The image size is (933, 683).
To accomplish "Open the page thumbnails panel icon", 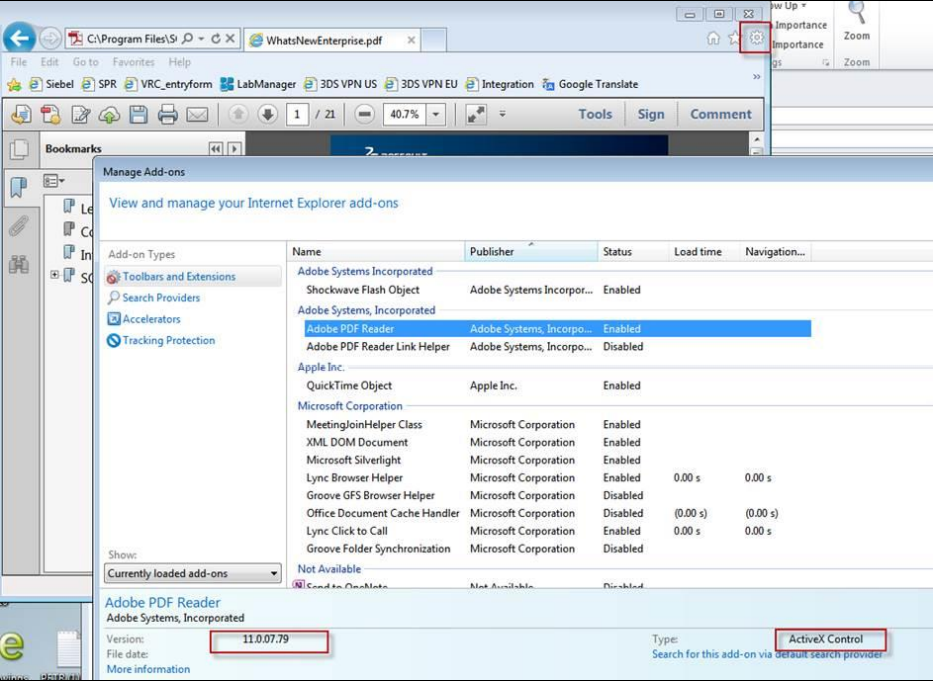I will pyautogui.click(x=19, y=149).
